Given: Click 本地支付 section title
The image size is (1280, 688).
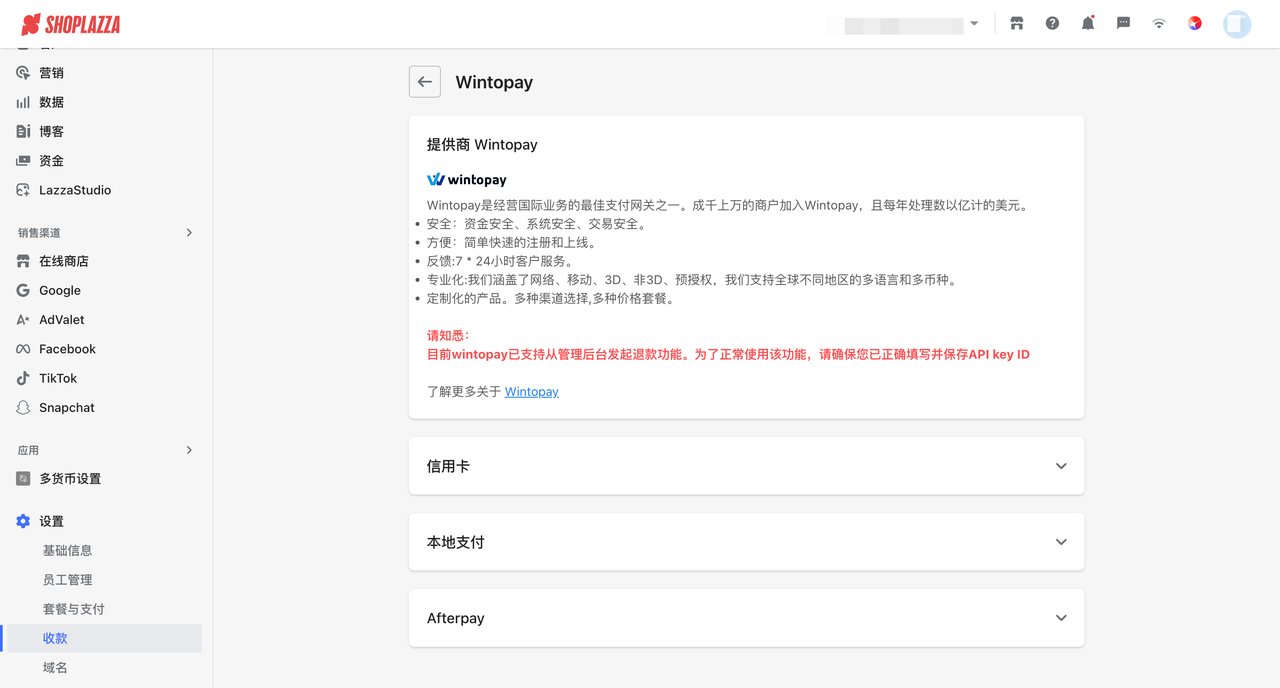Looking at the screenshot, I should (x=455, y=542).
